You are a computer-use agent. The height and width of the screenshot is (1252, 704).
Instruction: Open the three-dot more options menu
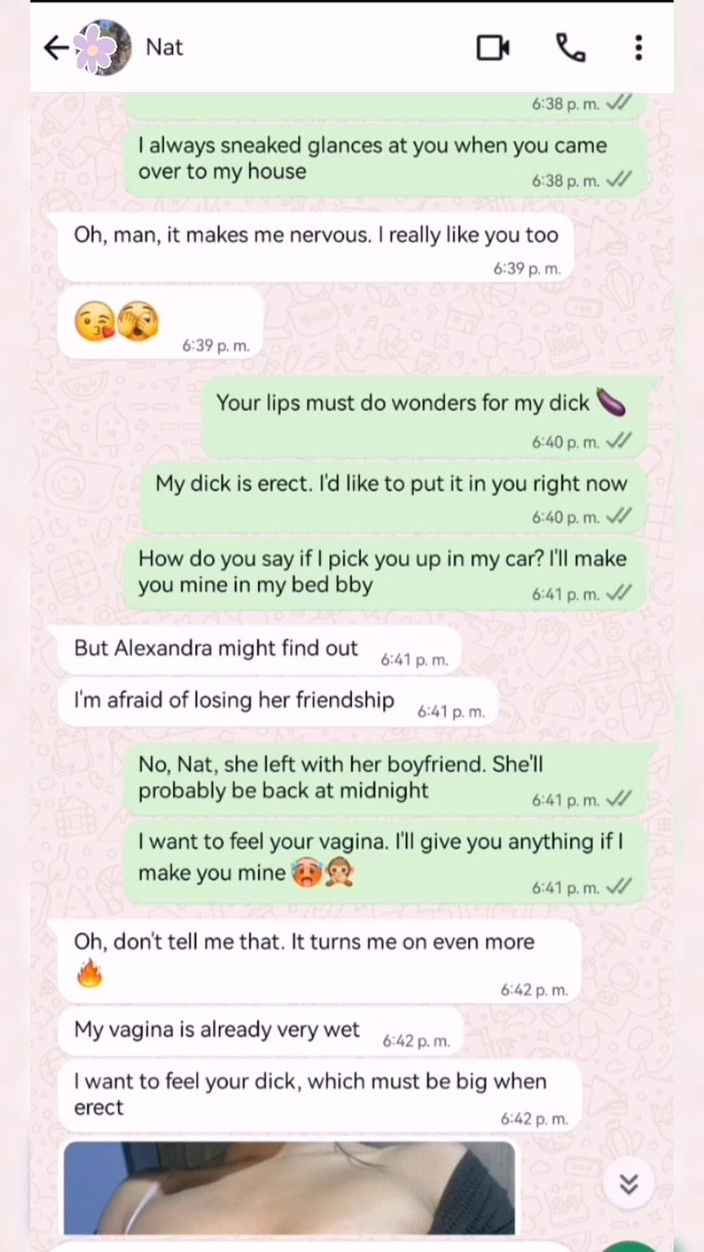coord(639,47)
